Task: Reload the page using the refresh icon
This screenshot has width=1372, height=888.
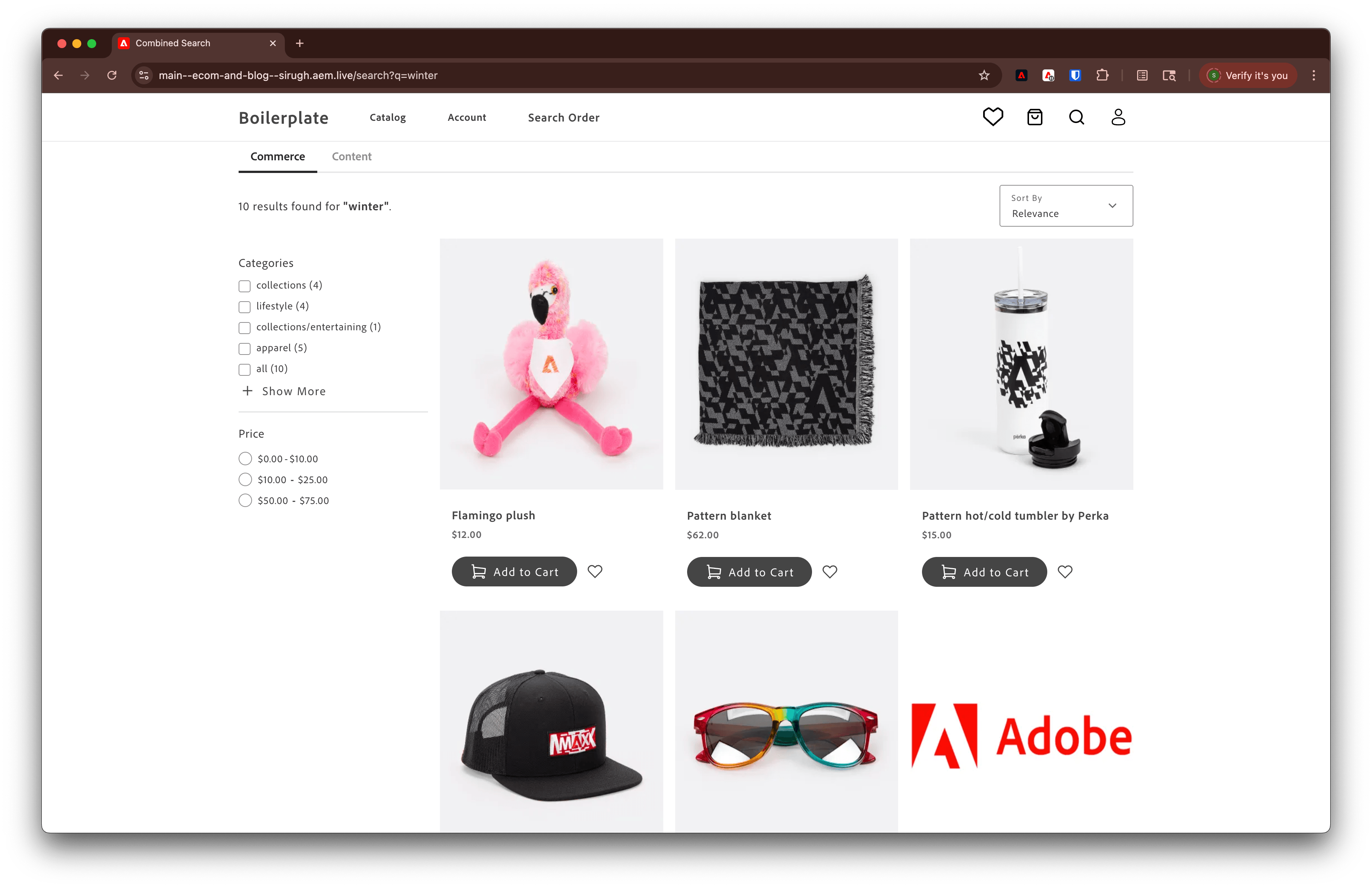Action: (112, 75)
